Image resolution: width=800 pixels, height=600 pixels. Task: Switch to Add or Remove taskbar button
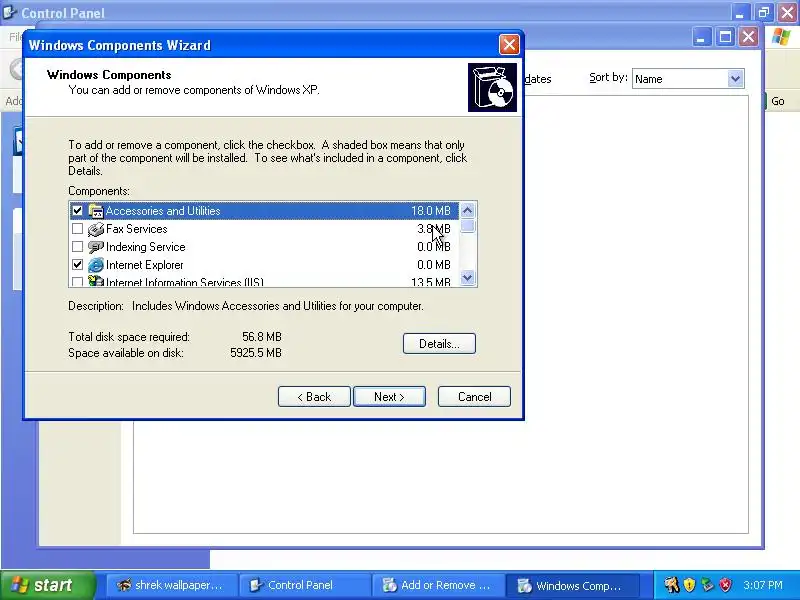click(x=438, y=585)
